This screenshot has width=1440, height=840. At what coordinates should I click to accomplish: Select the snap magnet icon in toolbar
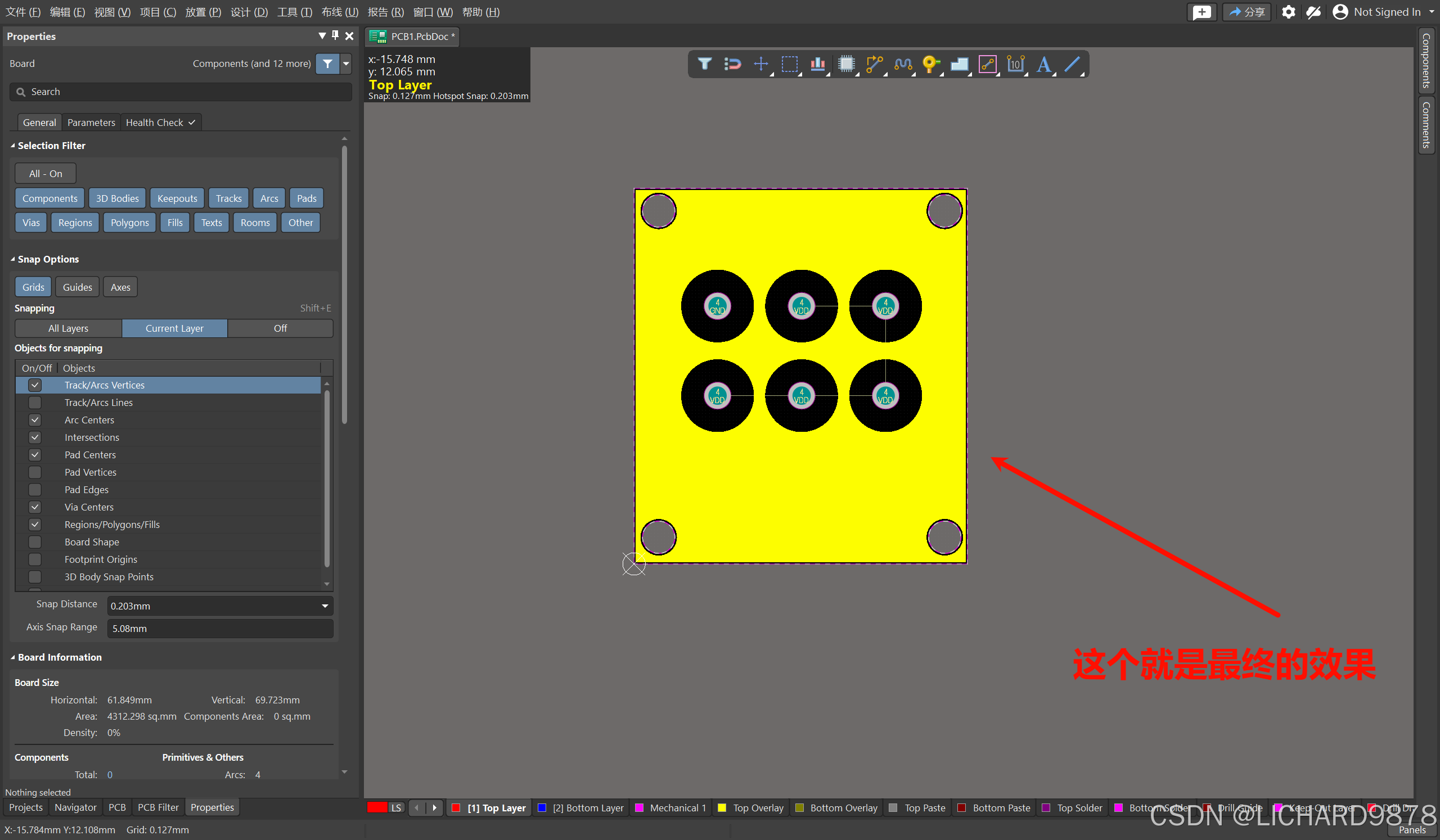[x=732, y=64]
